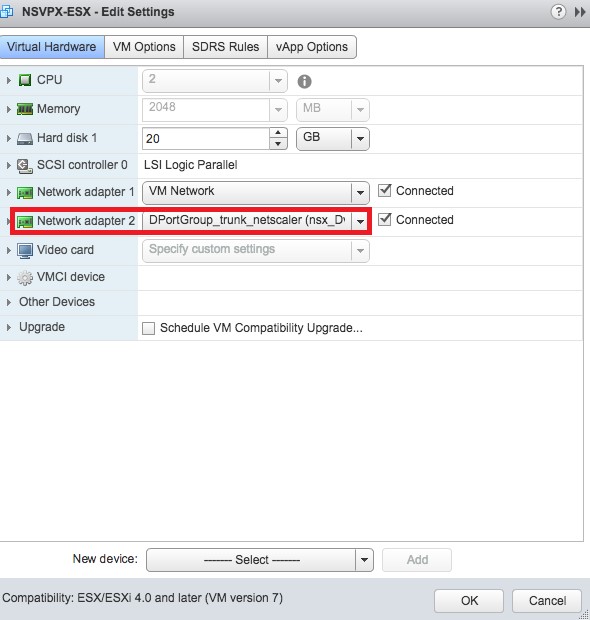Click the double-arrow collapse icon in title bar
The width and height of the screenshot is (590, 620).
580,12
